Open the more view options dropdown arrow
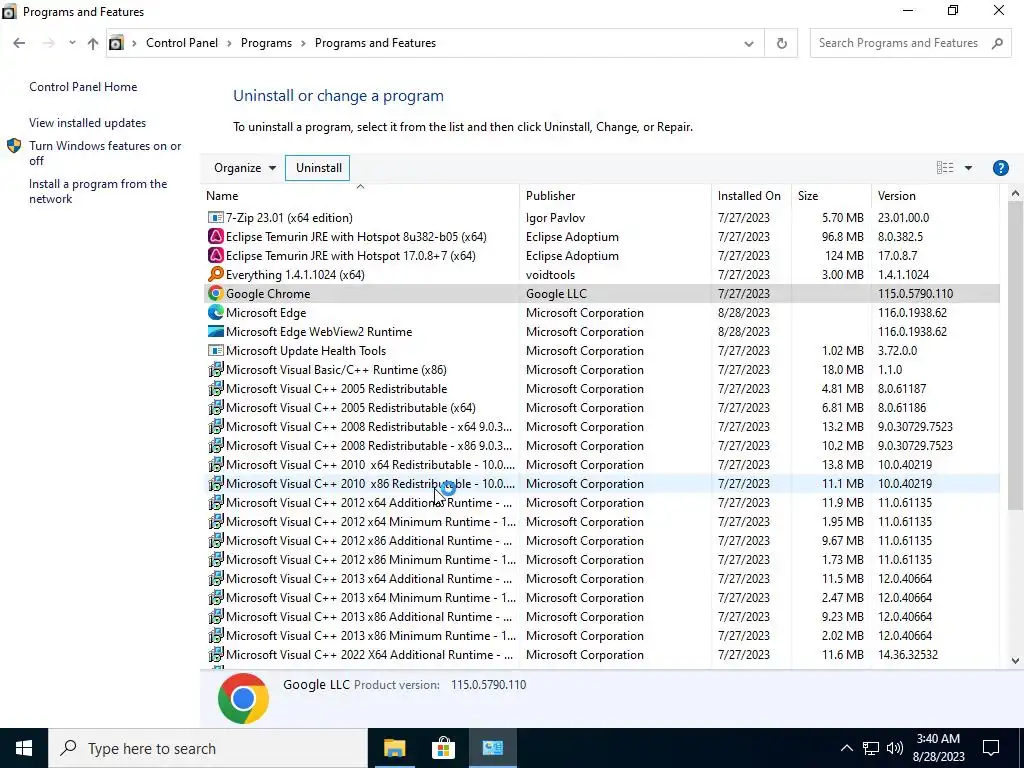1024x768 pixels. point(968,168)
